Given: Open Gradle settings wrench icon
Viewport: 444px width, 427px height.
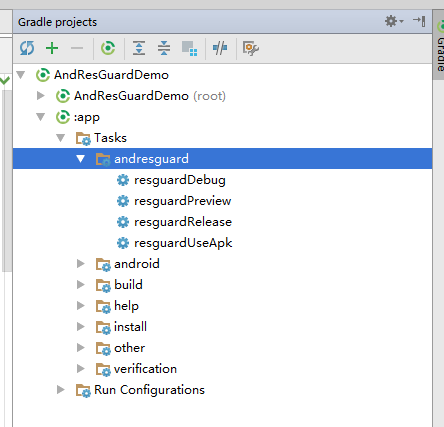Looking at the screenshot, I should pyautogui.click(x=251, y=48).
